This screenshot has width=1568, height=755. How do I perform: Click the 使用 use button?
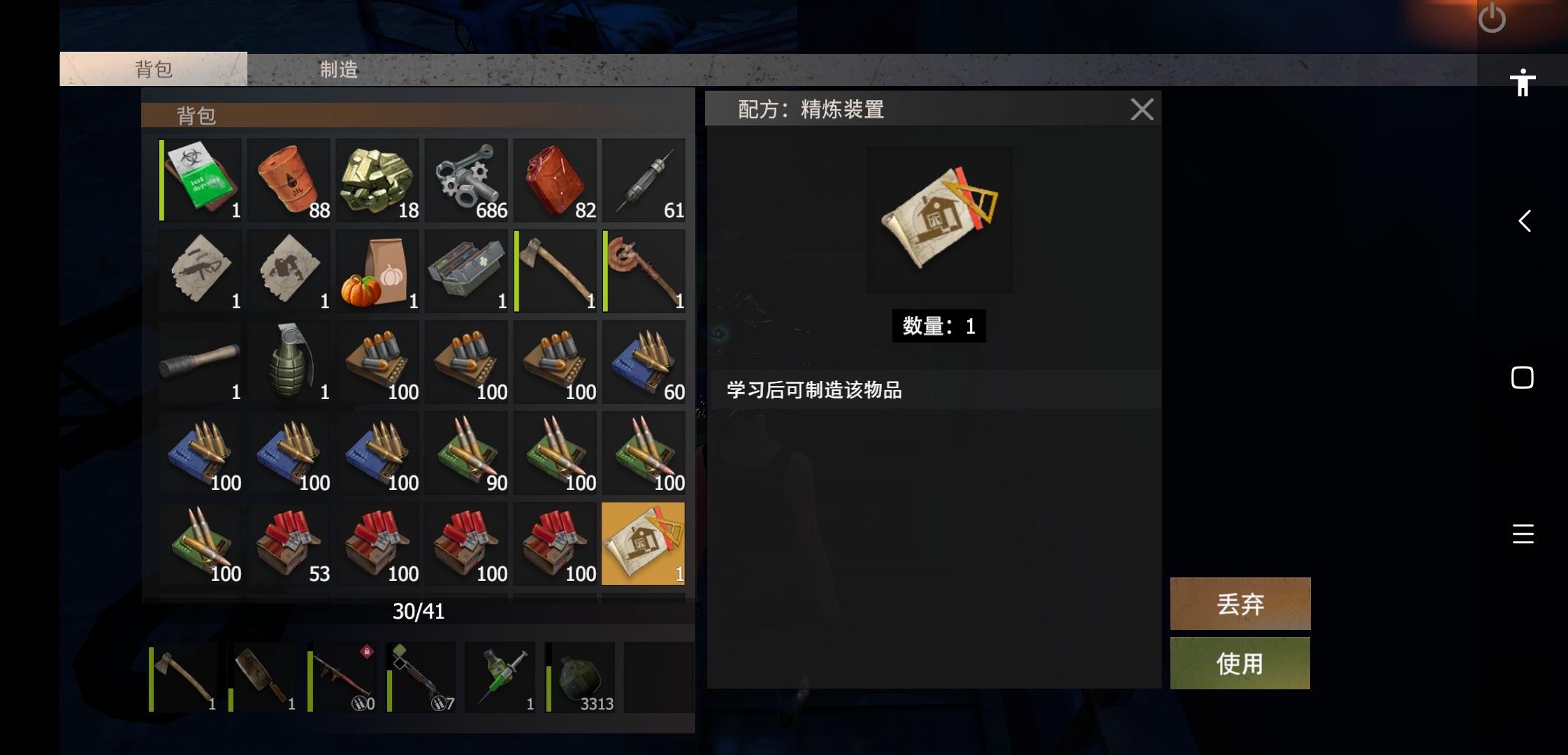(1240, 663)
